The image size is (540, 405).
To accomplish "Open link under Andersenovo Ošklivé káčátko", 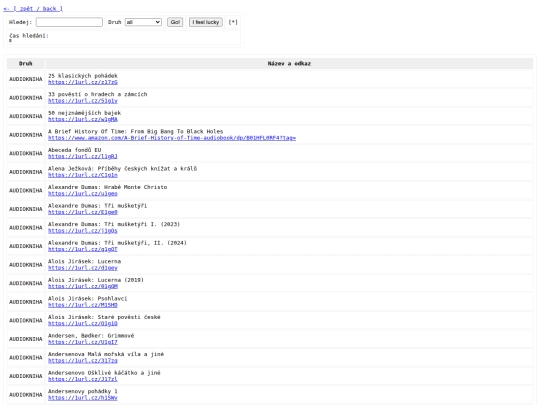I will pyautogui.click(x=83, y=380).
